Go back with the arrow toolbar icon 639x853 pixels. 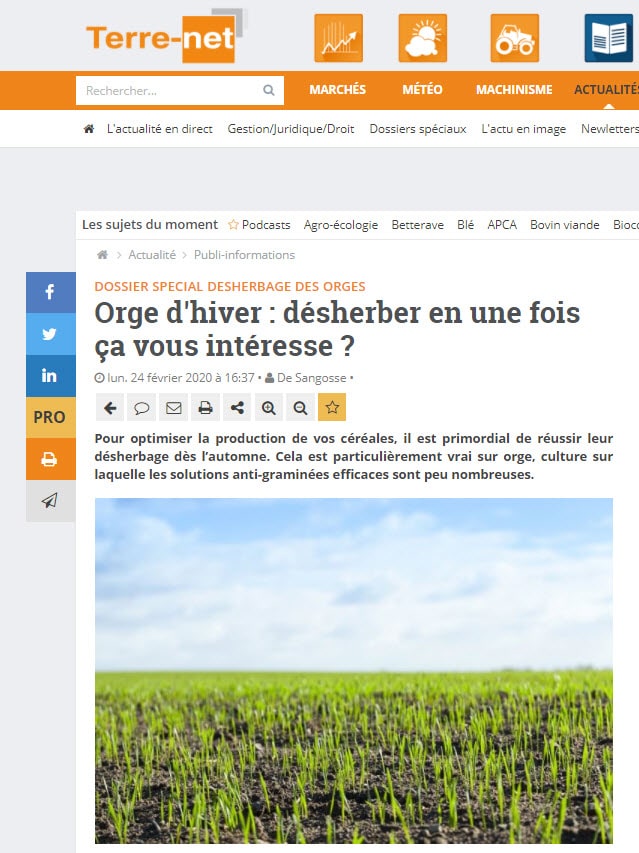pos(110,407)
